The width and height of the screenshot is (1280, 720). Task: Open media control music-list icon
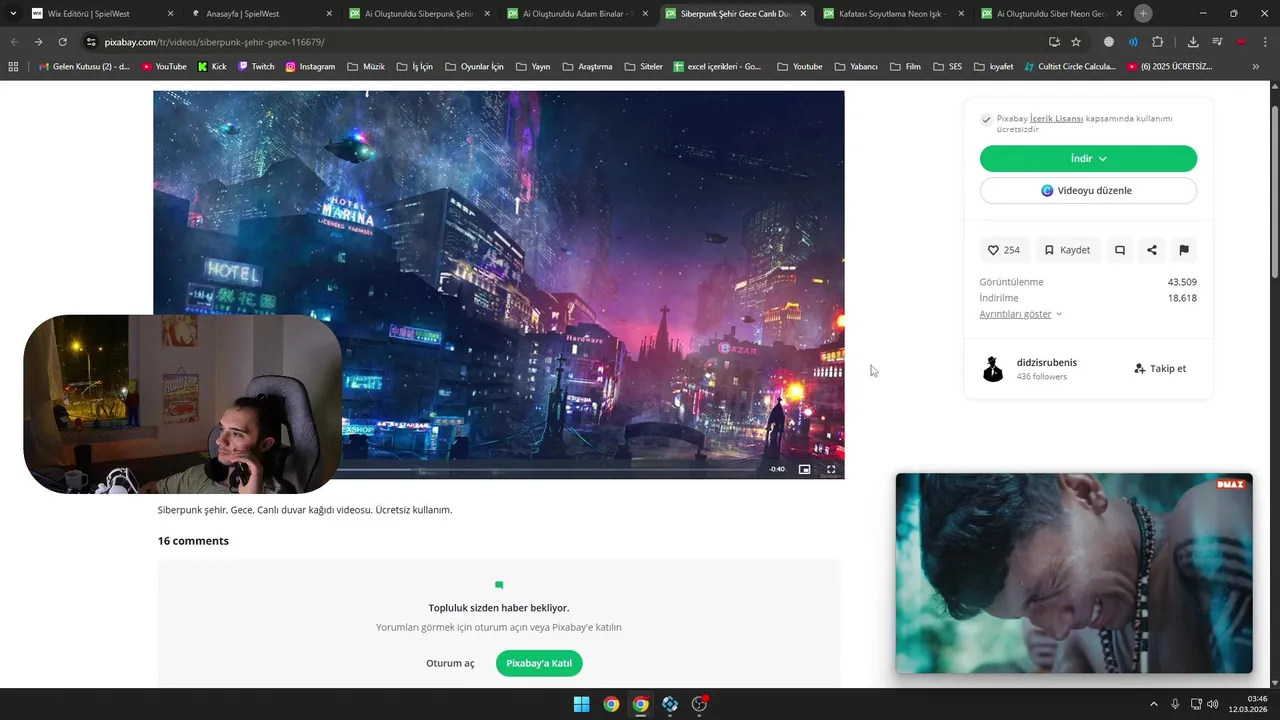pyautogui.click(x=1217, y=42)
